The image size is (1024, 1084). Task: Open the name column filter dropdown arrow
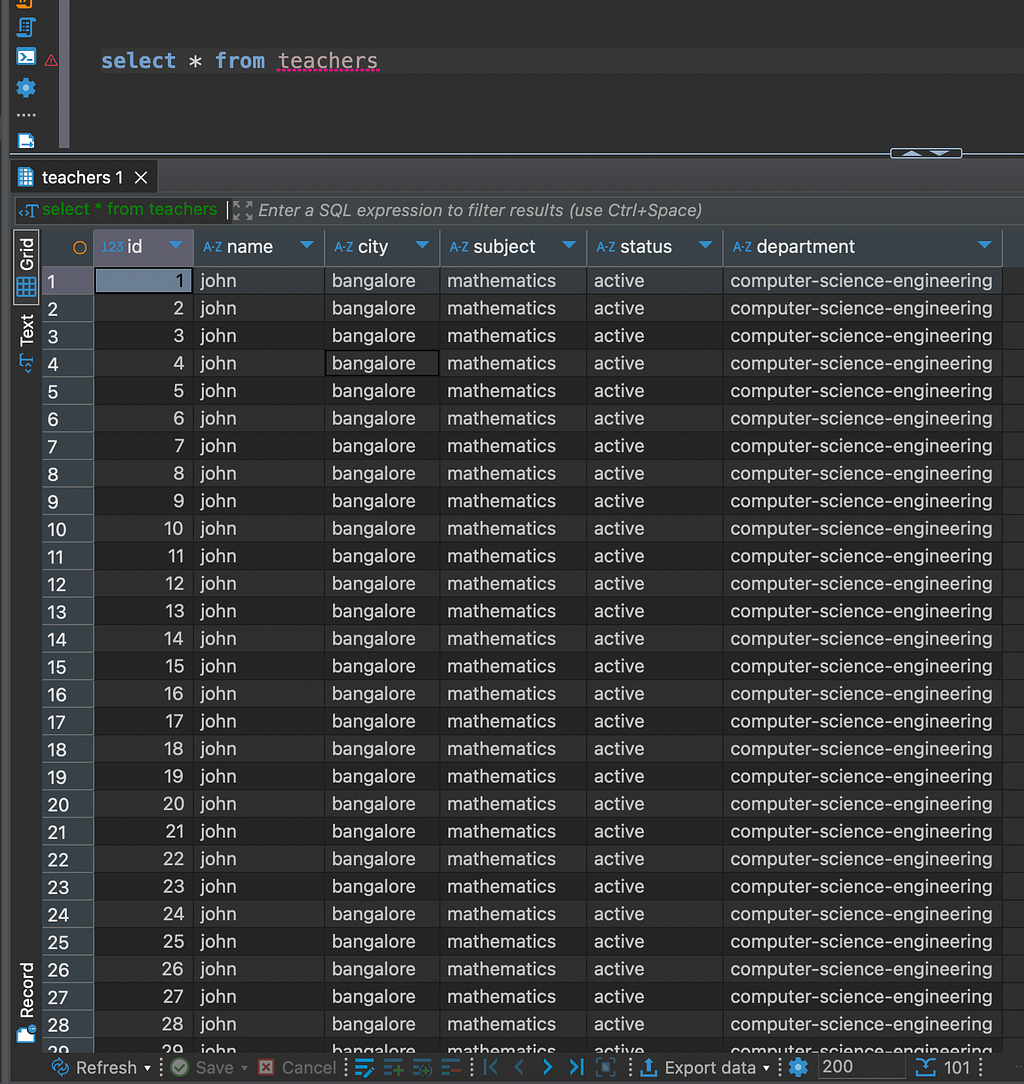coord(307,245)
